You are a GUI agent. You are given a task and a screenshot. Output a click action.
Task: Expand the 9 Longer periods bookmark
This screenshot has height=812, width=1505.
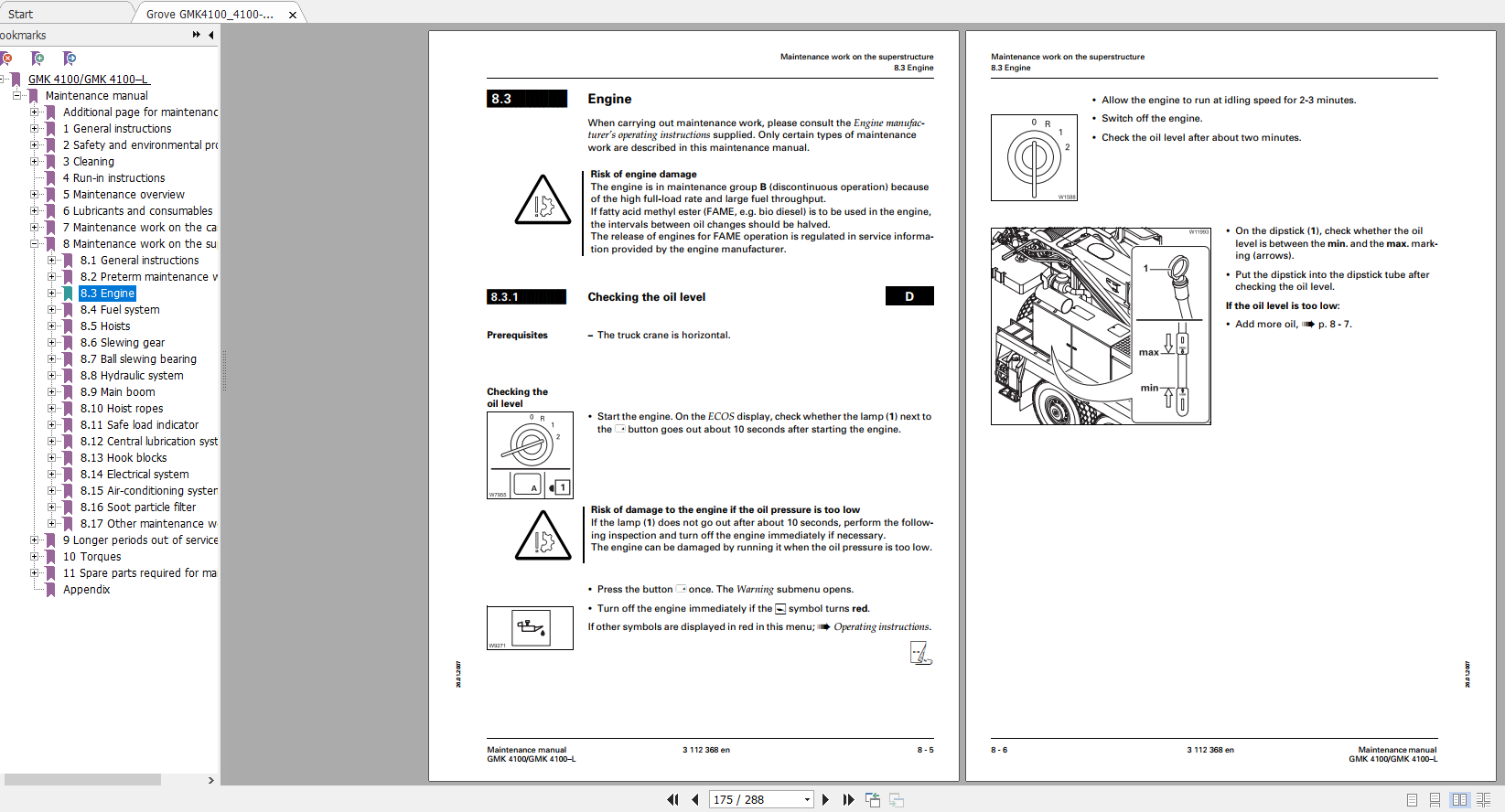[x=35, y=540]
